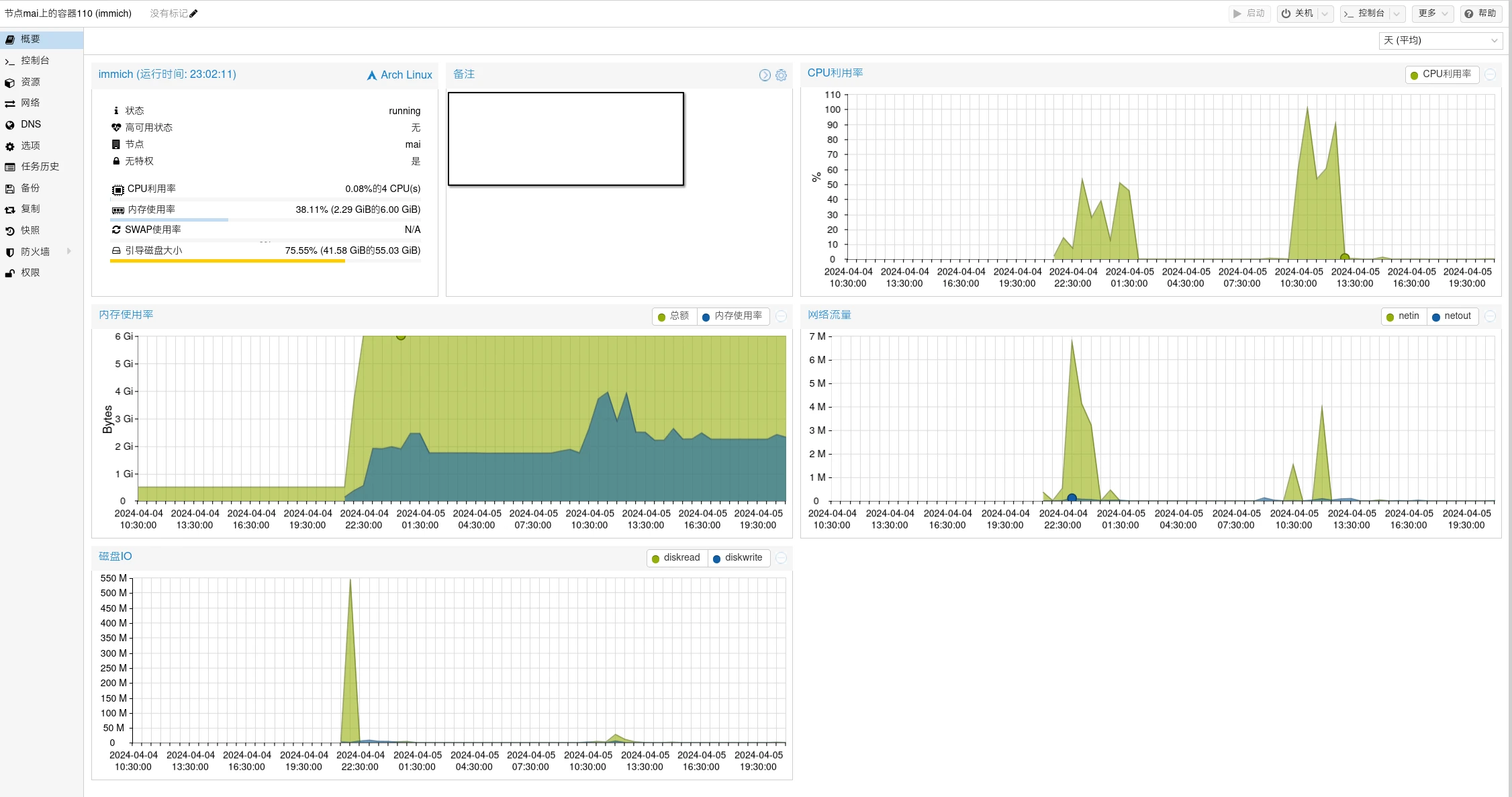The image size is (1512, 797).
Task: Open the 更多 more dropdown menu
Action: point(1432,13)
